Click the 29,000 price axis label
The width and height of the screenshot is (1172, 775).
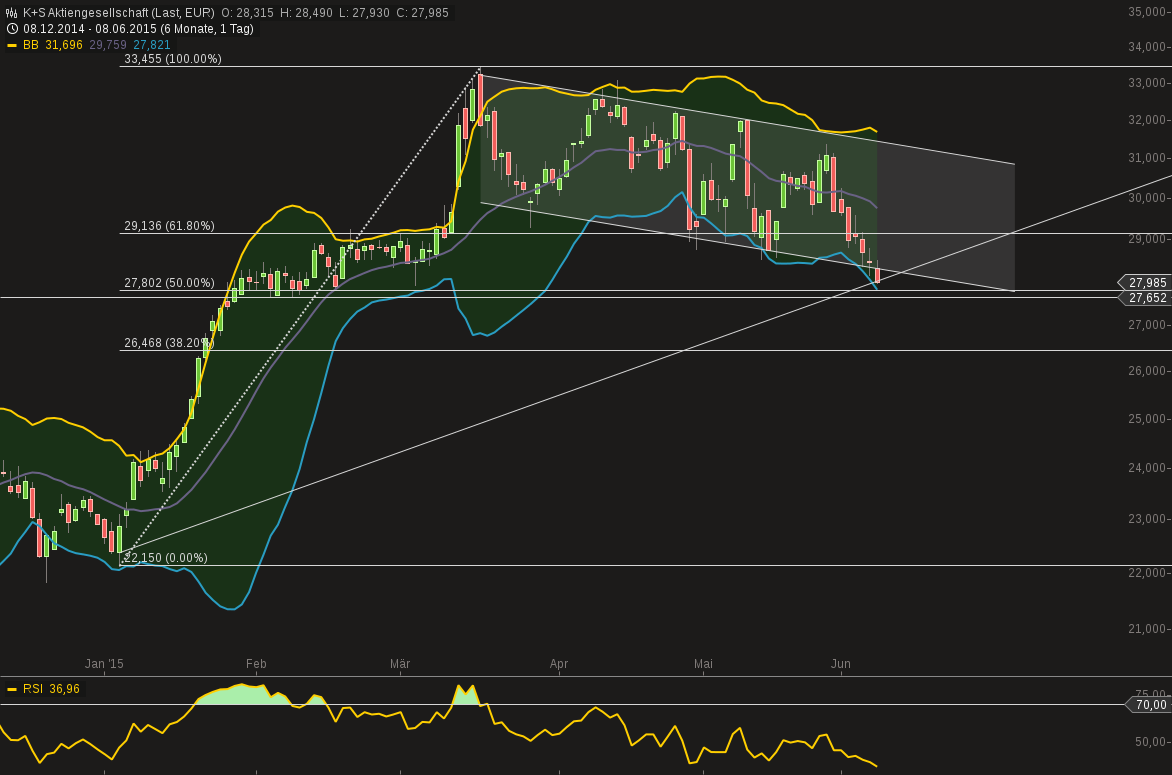coord(1146,239)
